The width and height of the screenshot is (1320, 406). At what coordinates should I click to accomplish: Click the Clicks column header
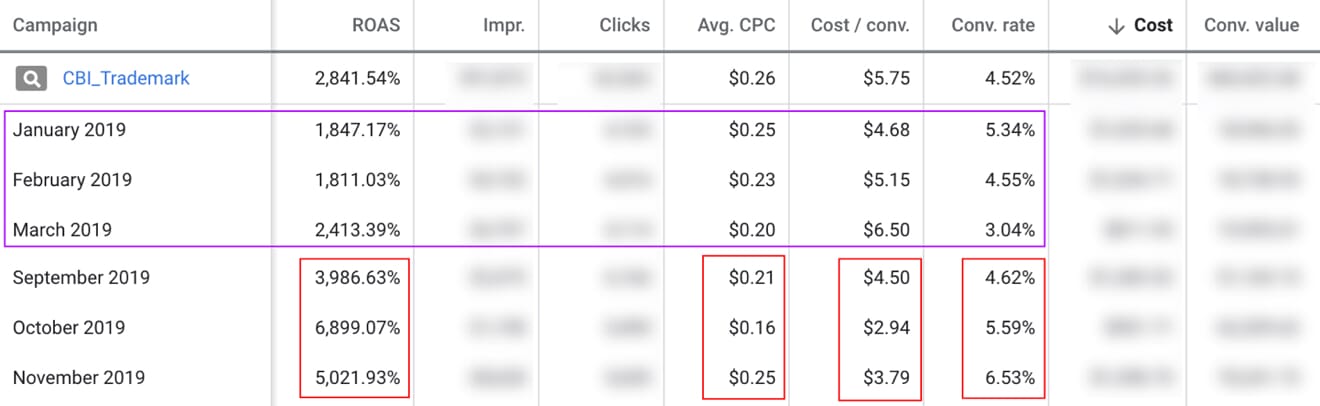pyautogui.click(x=624, y=26)
